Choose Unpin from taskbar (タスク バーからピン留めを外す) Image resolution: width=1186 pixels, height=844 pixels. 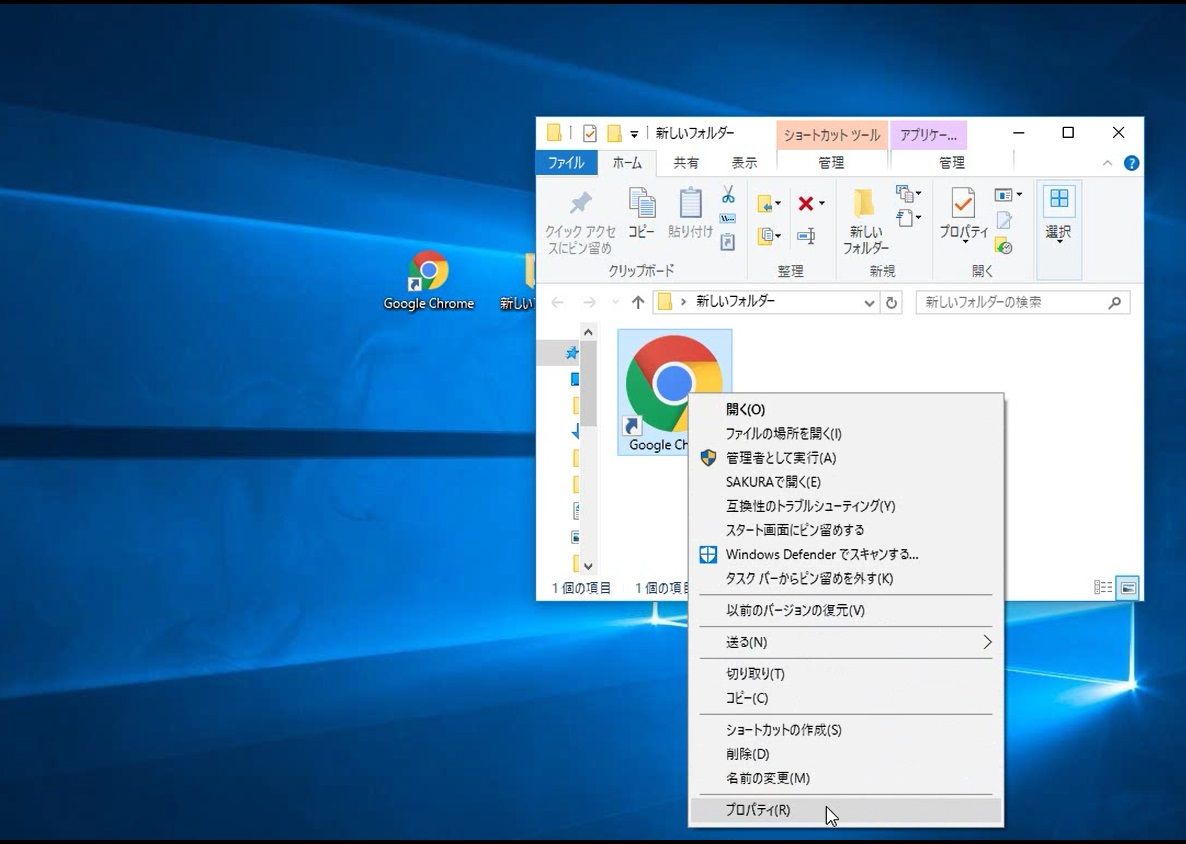(x=847, y=579)
